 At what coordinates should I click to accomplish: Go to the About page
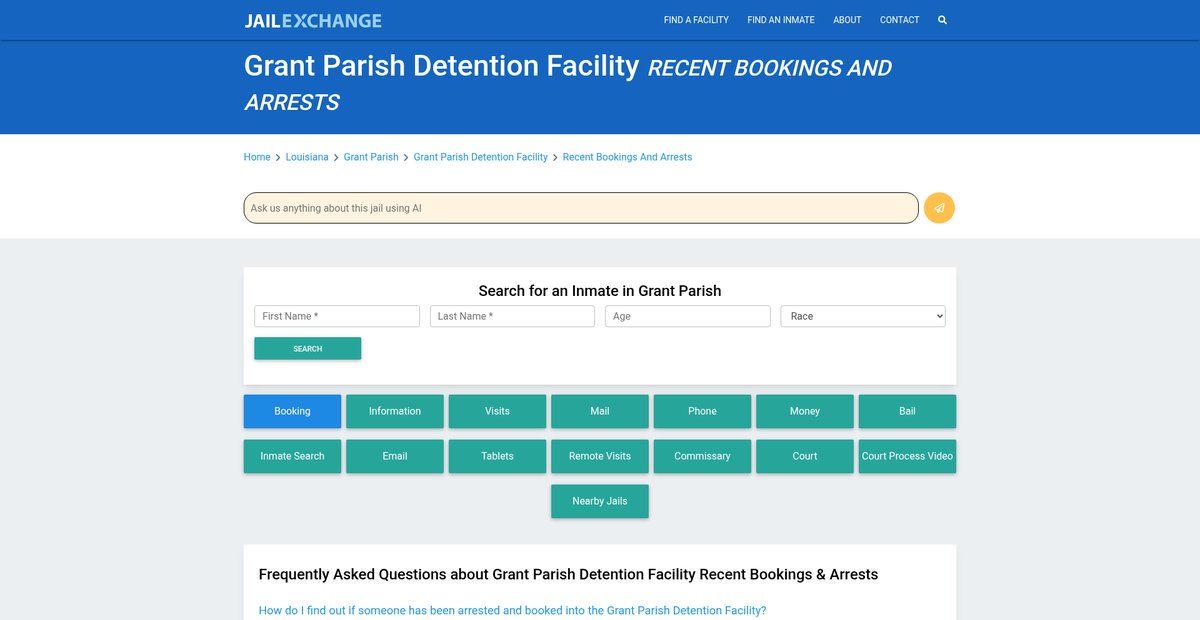847,20
